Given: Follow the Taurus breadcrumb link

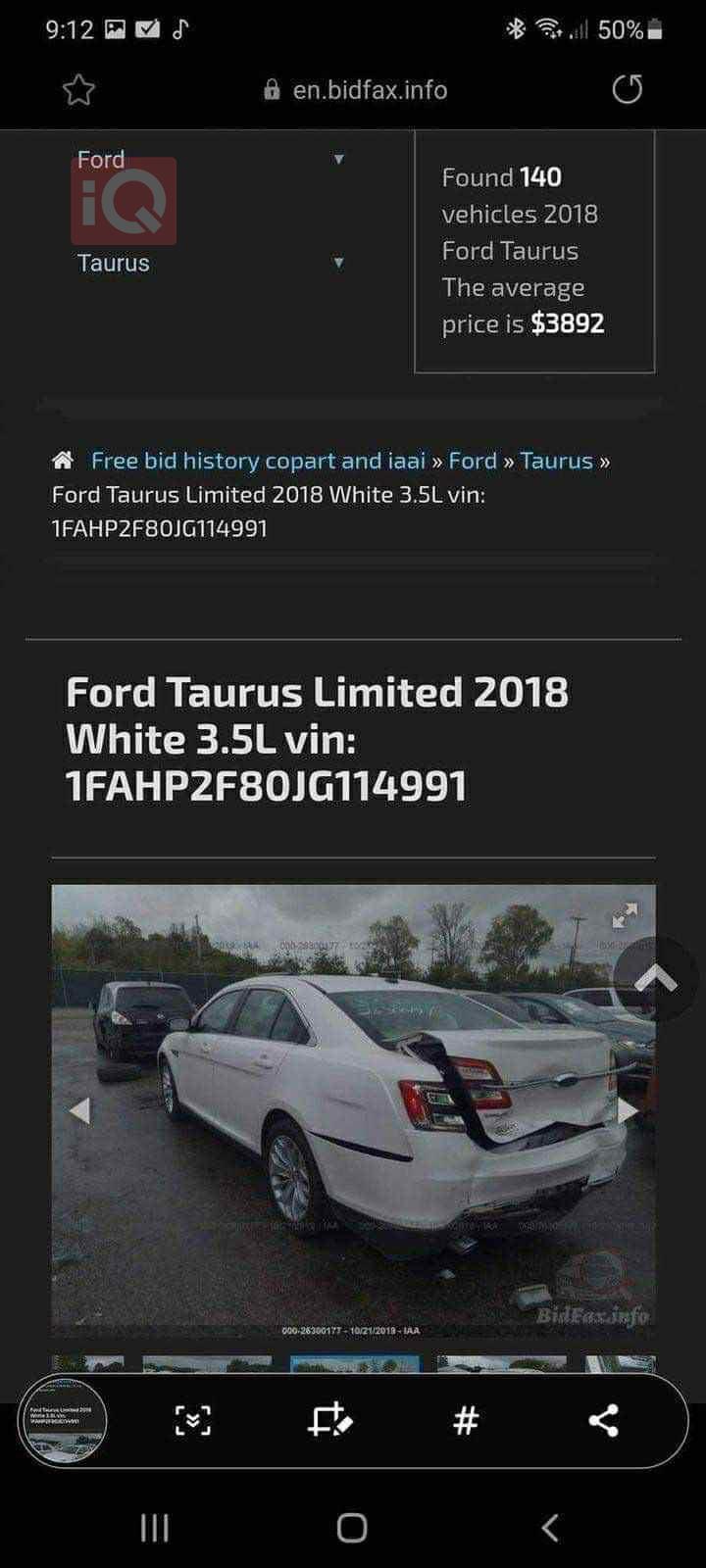Looking at the screenshot, I should click(x=556, y=461).
